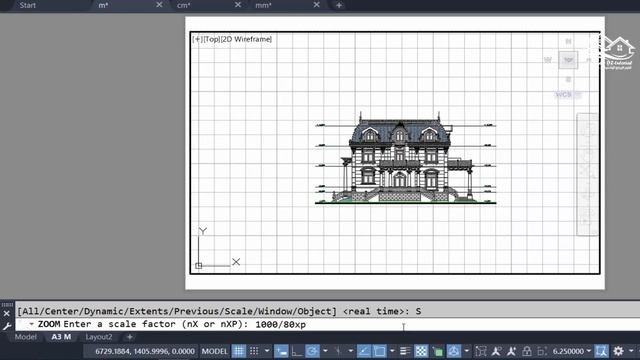
Task: Close the command line window
Action: point(7,313)
